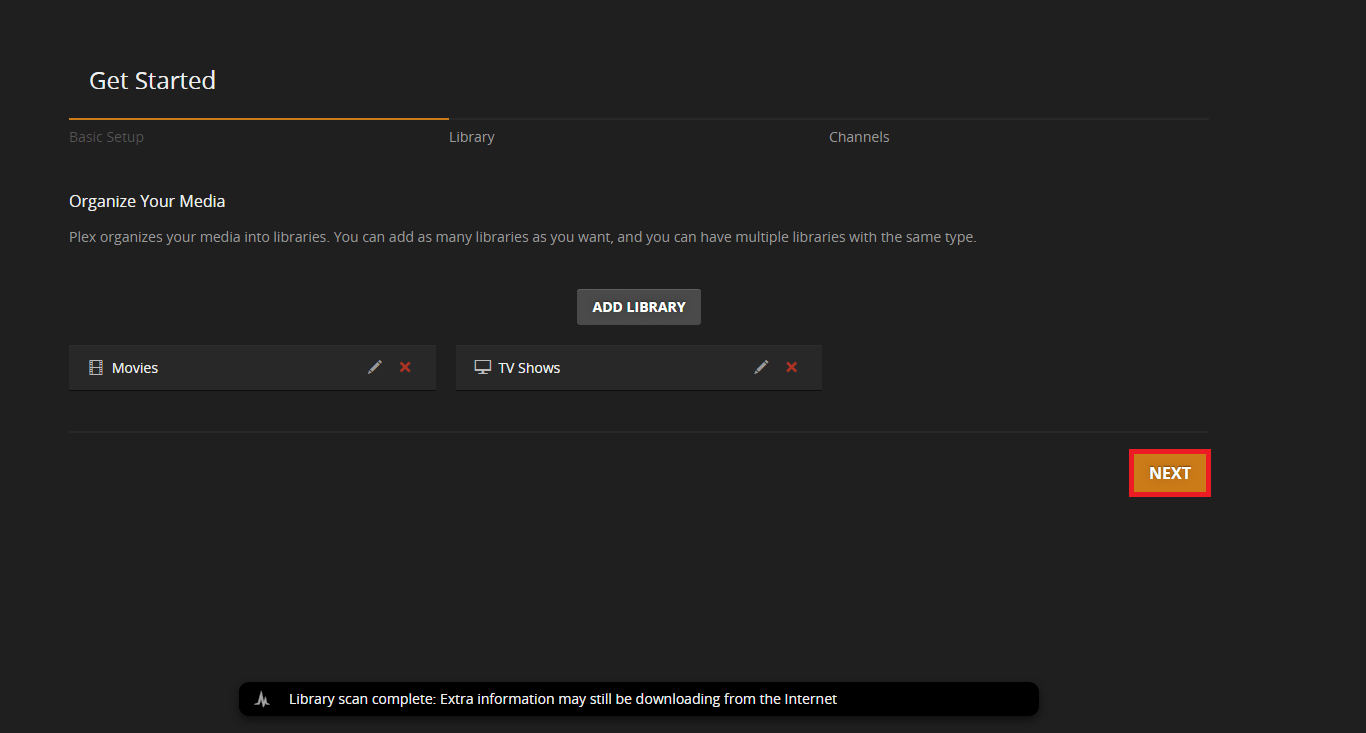
Task: Select the Movies library name
Action: (x=135, y=368)
